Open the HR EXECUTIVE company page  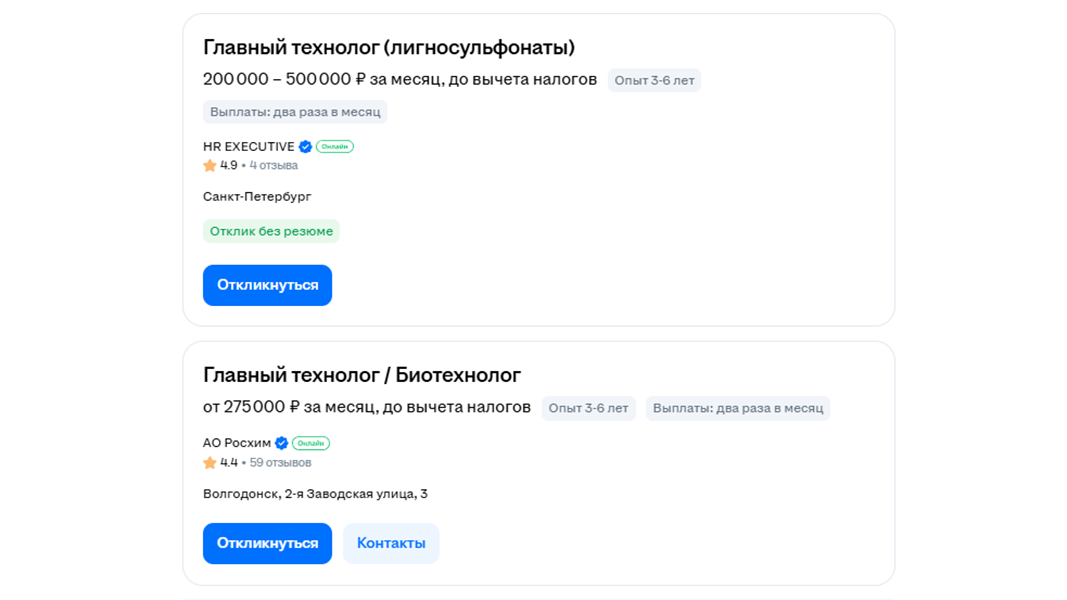(x=248, y=147)
